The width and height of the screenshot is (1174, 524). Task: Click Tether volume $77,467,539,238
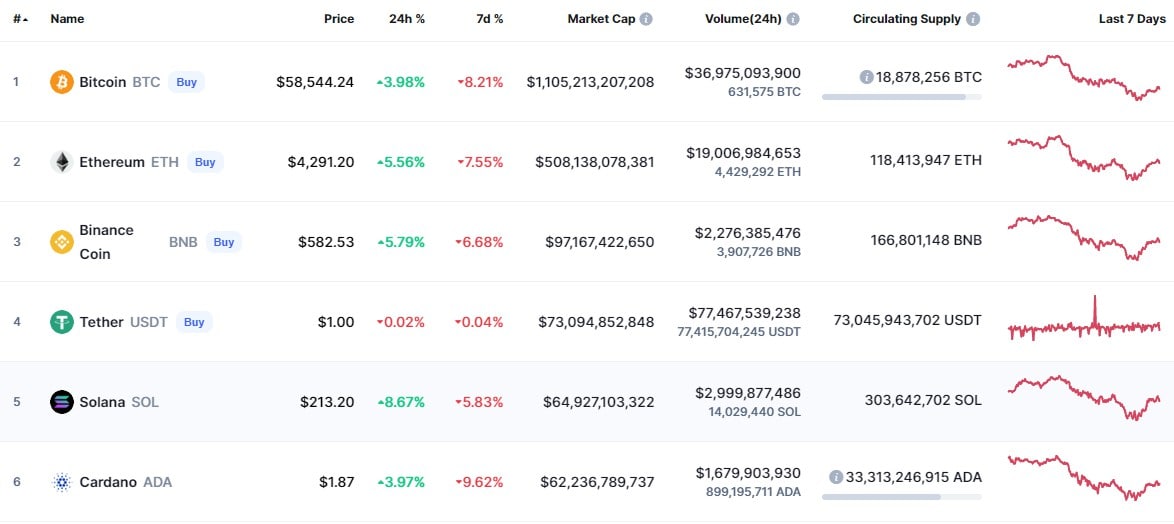pyautogui.click(x=743, y=314)
